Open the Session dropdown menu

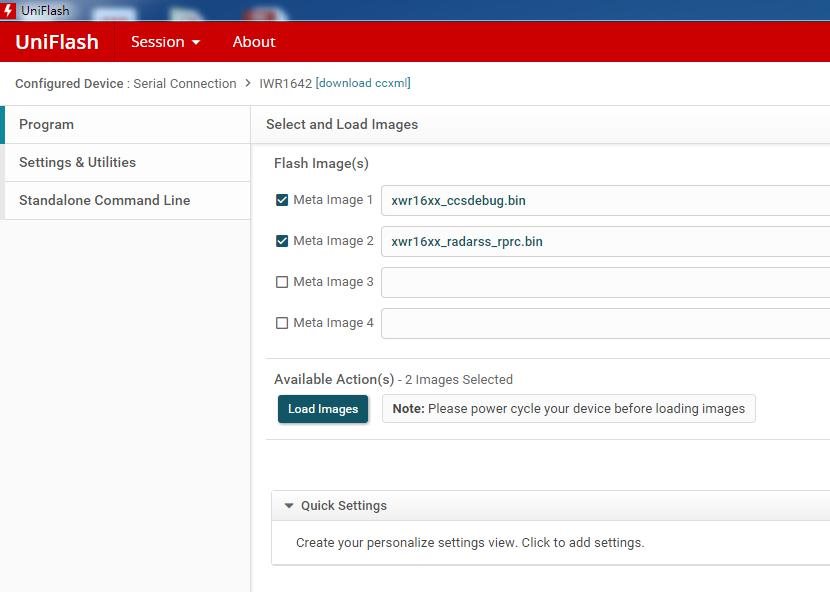[x=165, y=42]
